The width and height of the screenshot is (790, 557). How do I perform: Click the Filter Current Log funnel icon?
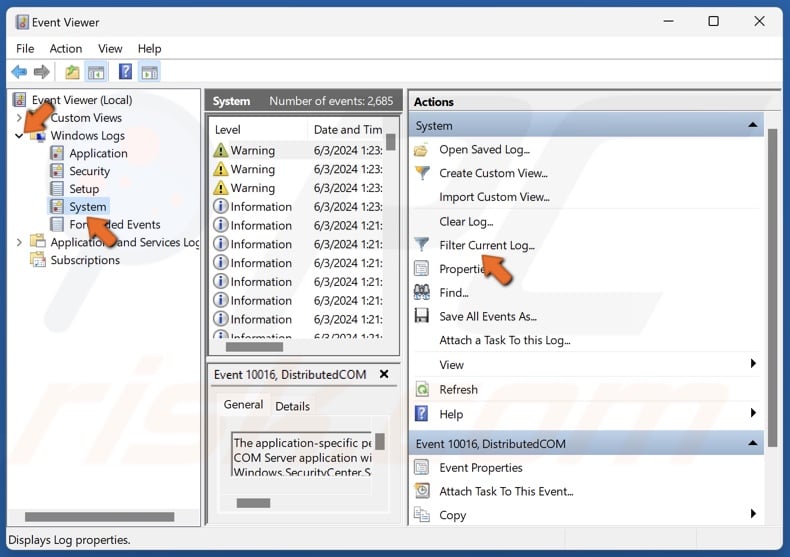click(421, 245)
